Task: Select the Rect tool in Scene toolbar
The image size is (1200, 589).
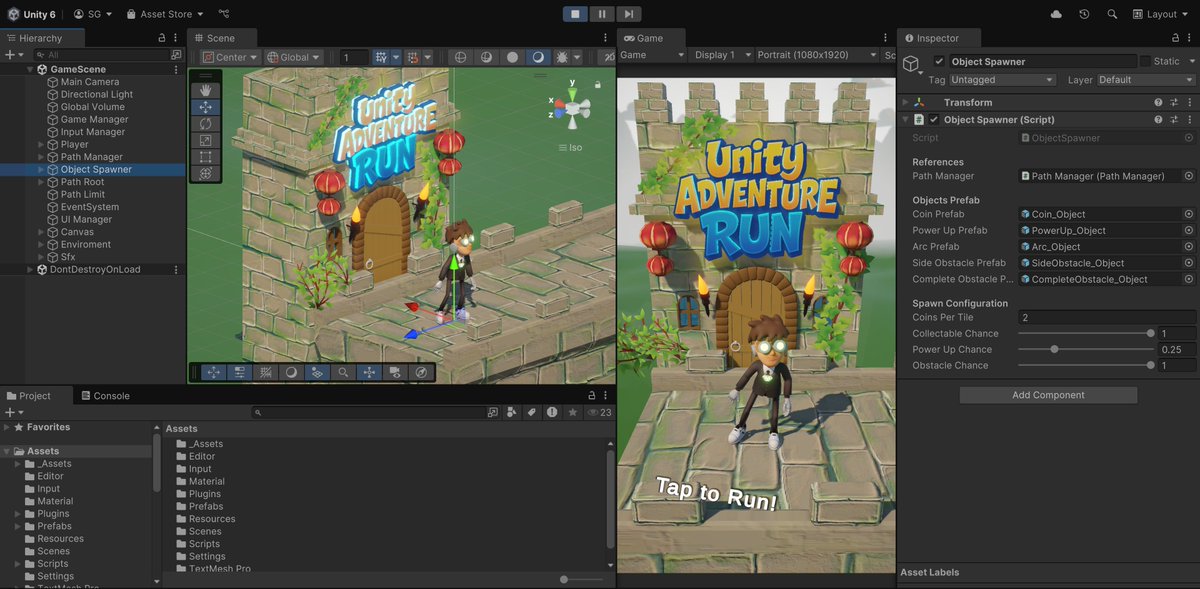Action: click(x=205, y=157)
